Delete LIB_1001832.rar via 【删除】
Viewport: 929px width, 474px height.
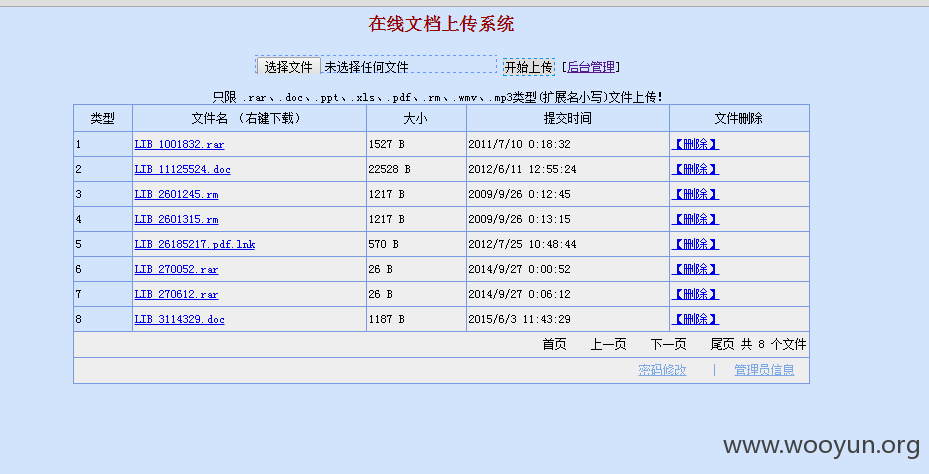(696, 144)
